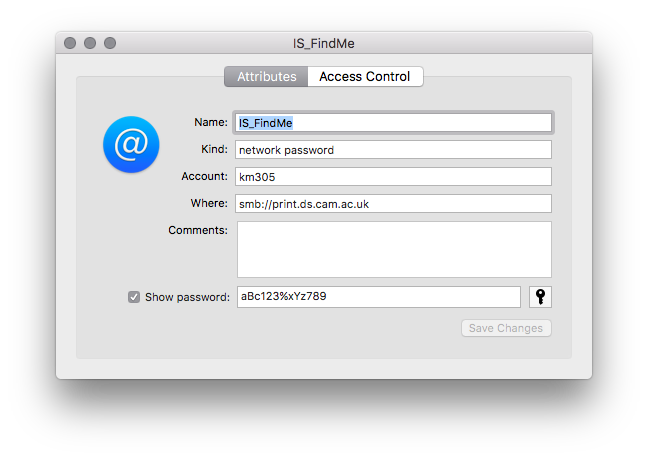Viewport: 648px width, 459px height.
Task: Select the Attributes tab
Action: [x=267, y=76]
